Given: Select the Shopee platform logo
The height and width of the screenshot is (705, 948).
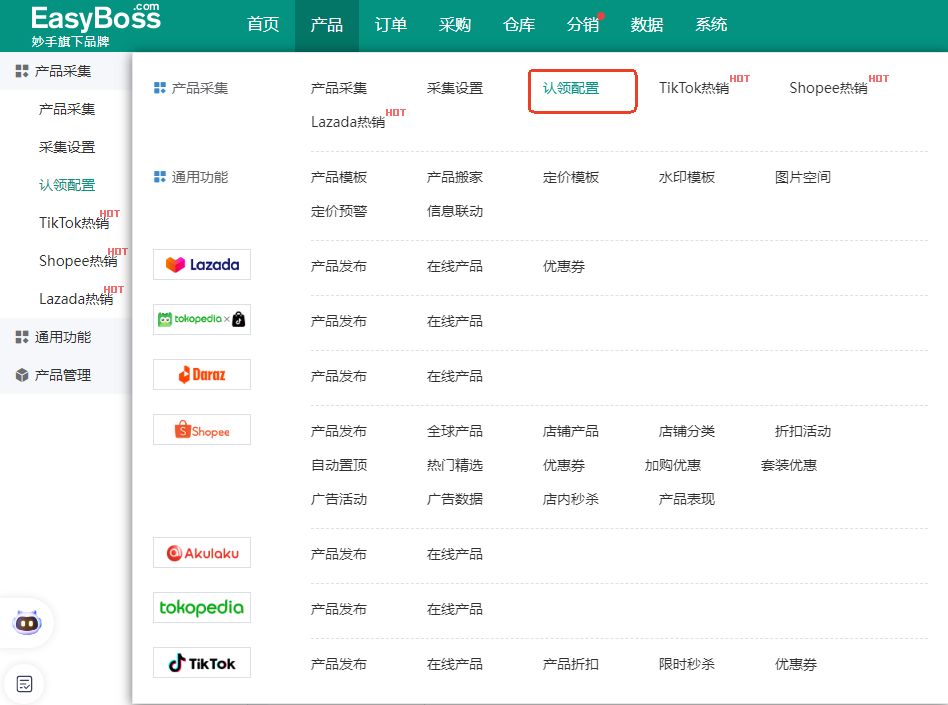Looking at the screenshot, I should coord(202,430).
